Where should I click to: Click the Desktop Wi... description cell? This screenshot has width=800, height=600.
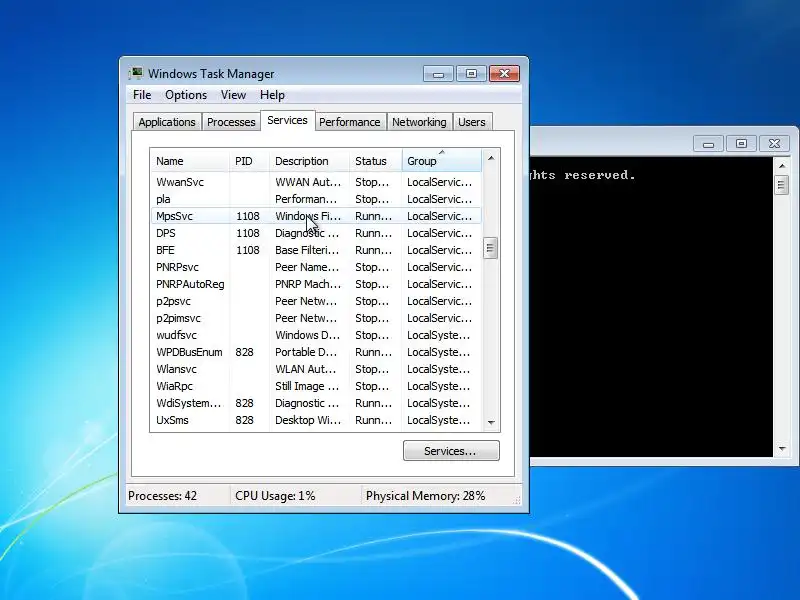click(308, 420)
